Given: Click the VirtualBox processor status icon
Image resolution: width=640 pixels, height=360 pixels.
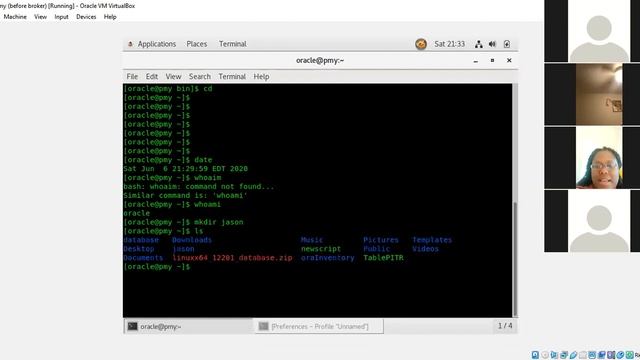Looking at the screenshot, I should pyautogui.click(x=611, y=355).
